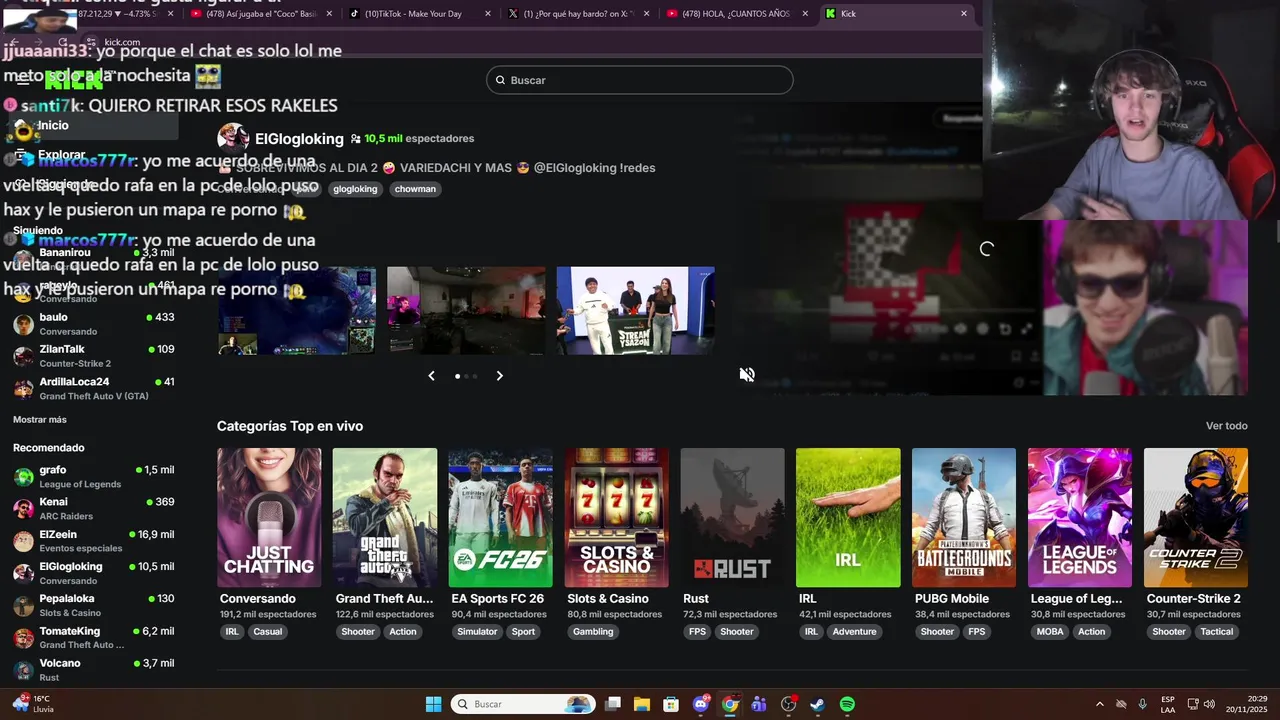Switch to 'HOLA, ¿CUANTOS AÑOS' YouTube tab
The height and width of the screenshot is (720, 1280).
pyautogui.click(x=736, y=14)
